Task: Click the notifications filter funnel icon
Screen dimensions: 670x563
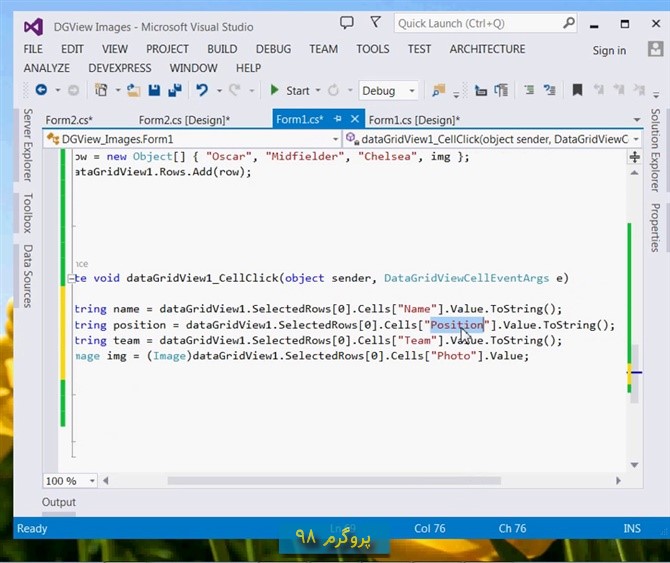Action: [376, 23]
